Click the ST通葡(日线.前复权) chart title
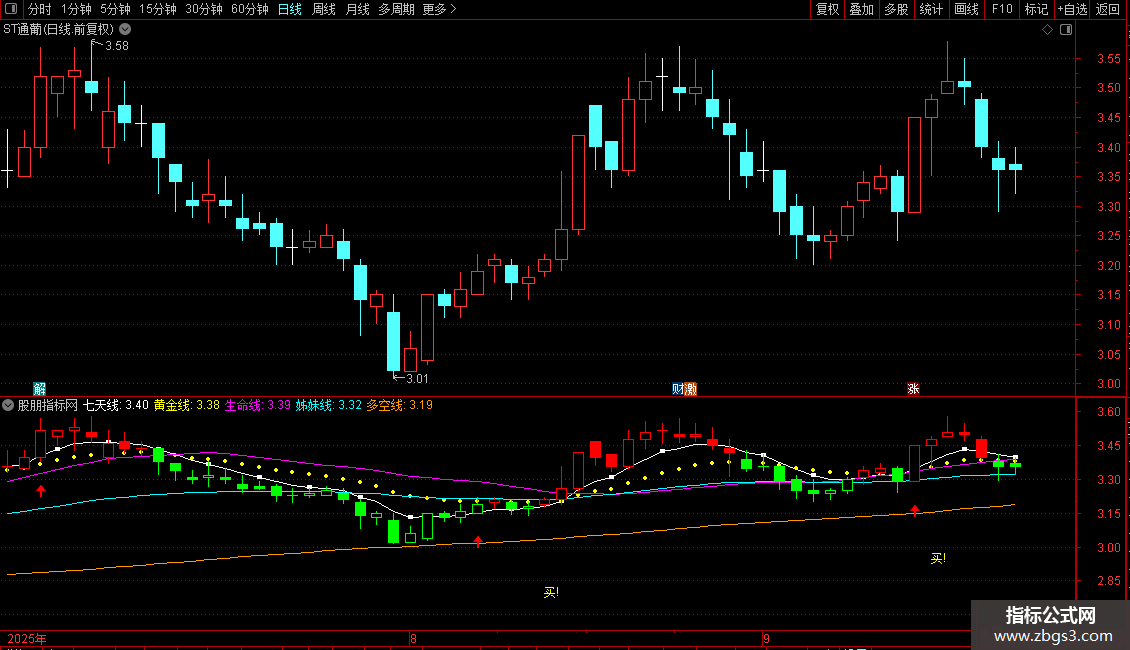Image resolution: width=1130 pixels, height=650 pixels. coord(58,30)
